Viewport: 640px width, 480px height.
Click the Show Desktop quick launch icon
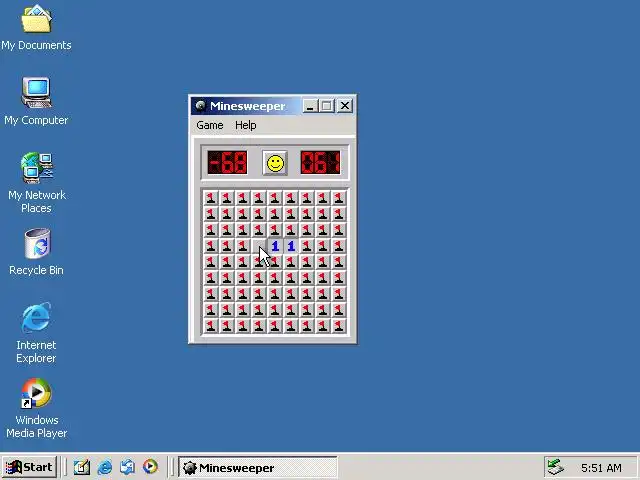(82, 467)
